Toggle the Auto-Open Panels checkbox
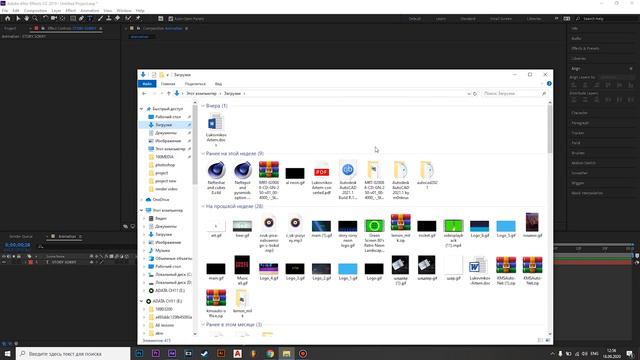This screenshot has height=360, width=640. coord(171,19)
